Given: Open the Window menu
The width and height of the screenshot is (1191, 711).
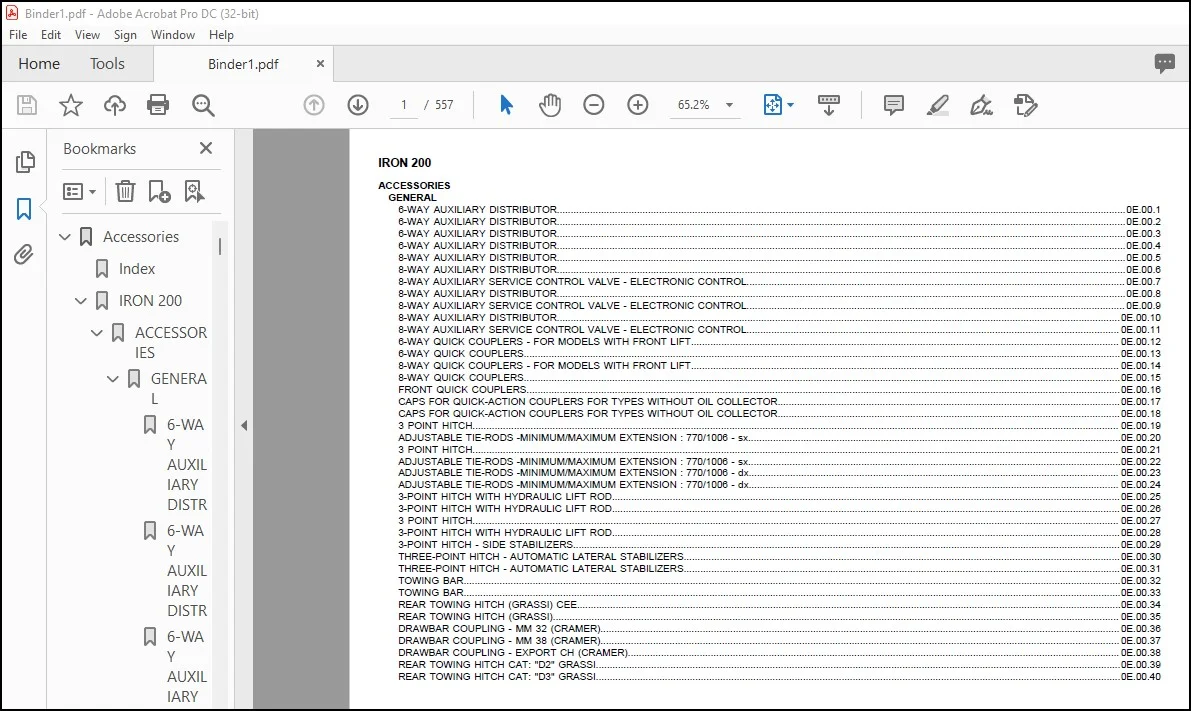Looking at the screenshot, I should click(x=172, y=35).
